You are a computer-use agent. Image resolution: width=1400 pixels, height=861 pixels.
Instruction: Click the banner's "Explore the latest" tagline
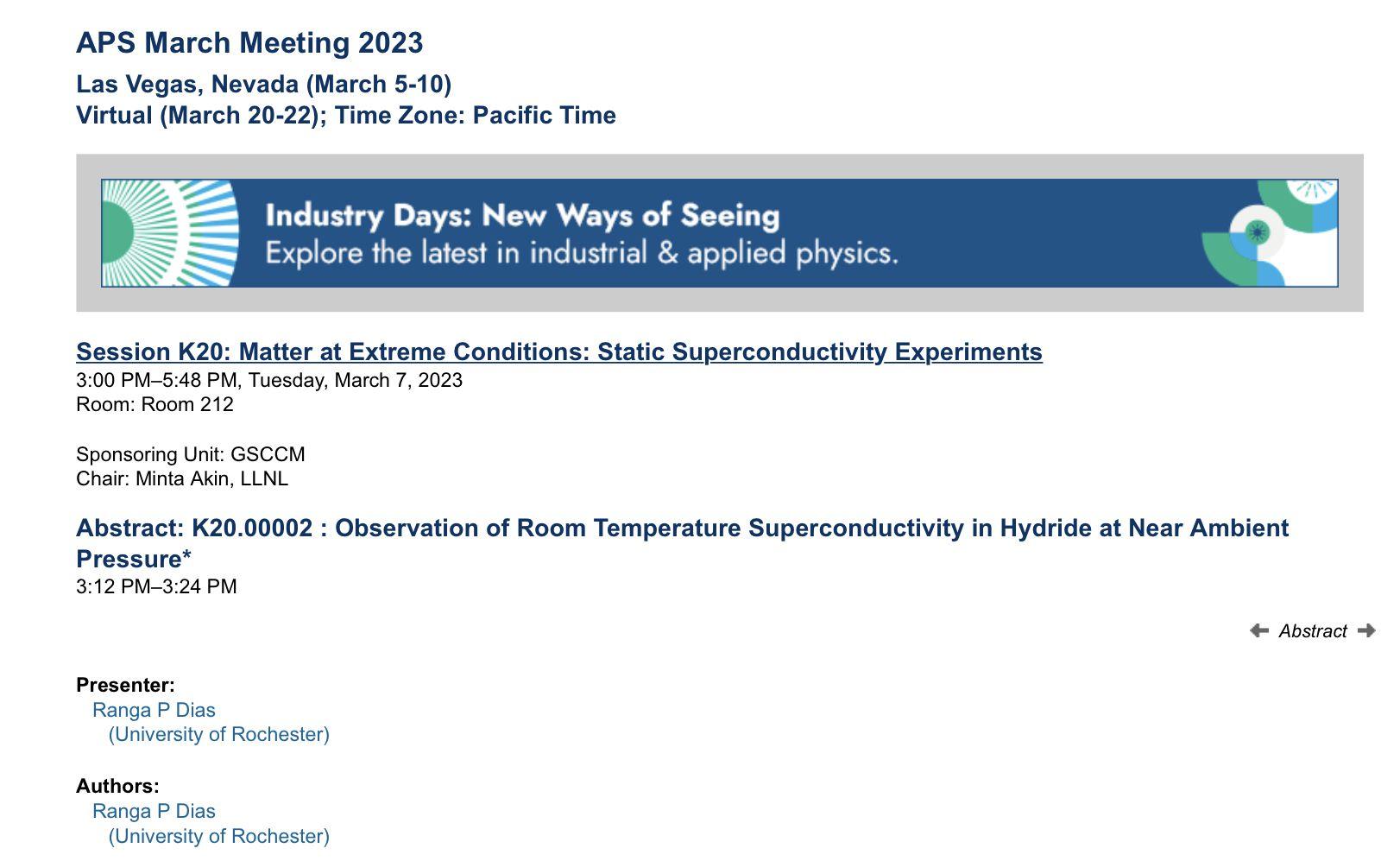581,253
